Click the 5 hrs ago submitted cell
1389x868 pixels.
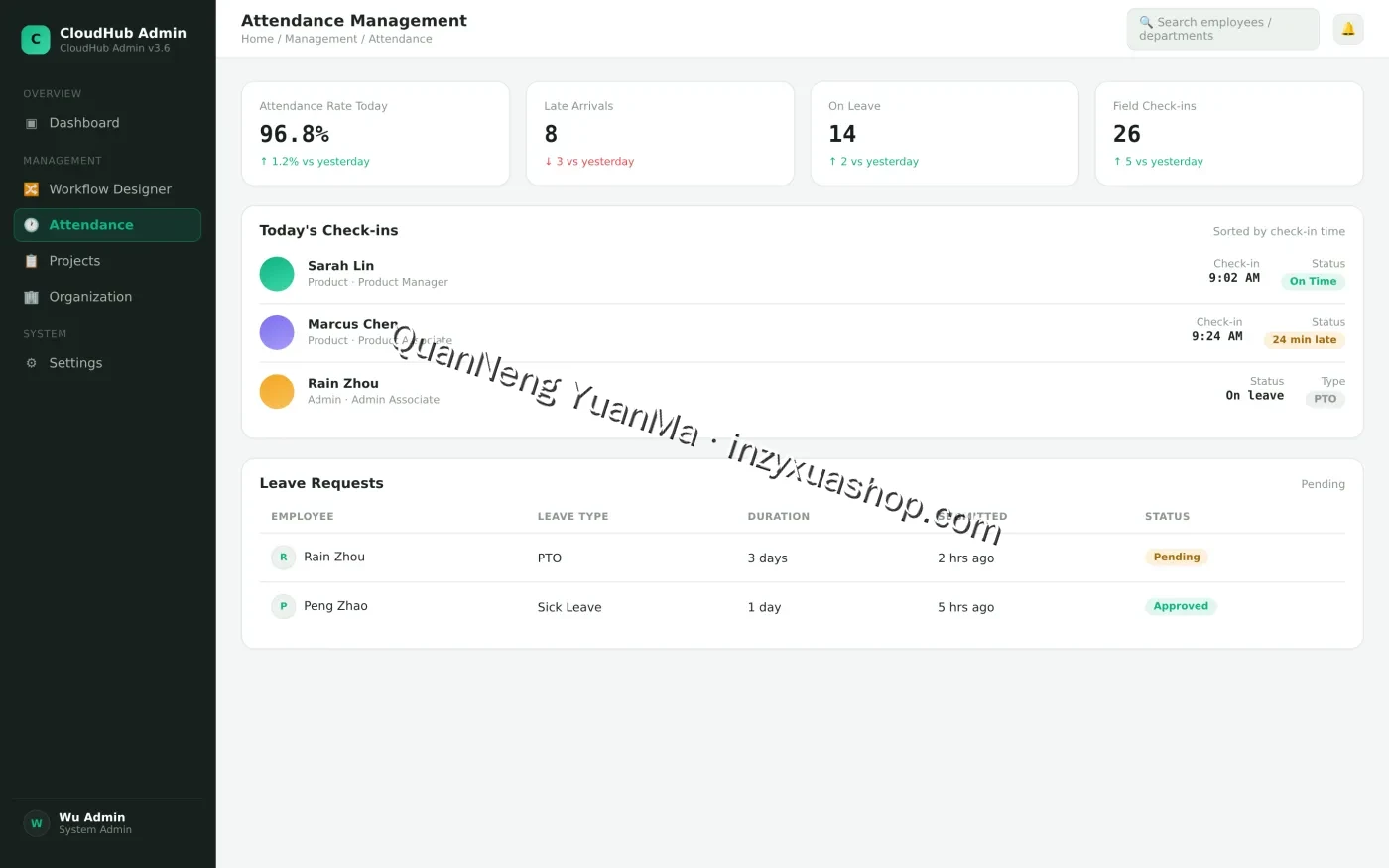point(966,607)
